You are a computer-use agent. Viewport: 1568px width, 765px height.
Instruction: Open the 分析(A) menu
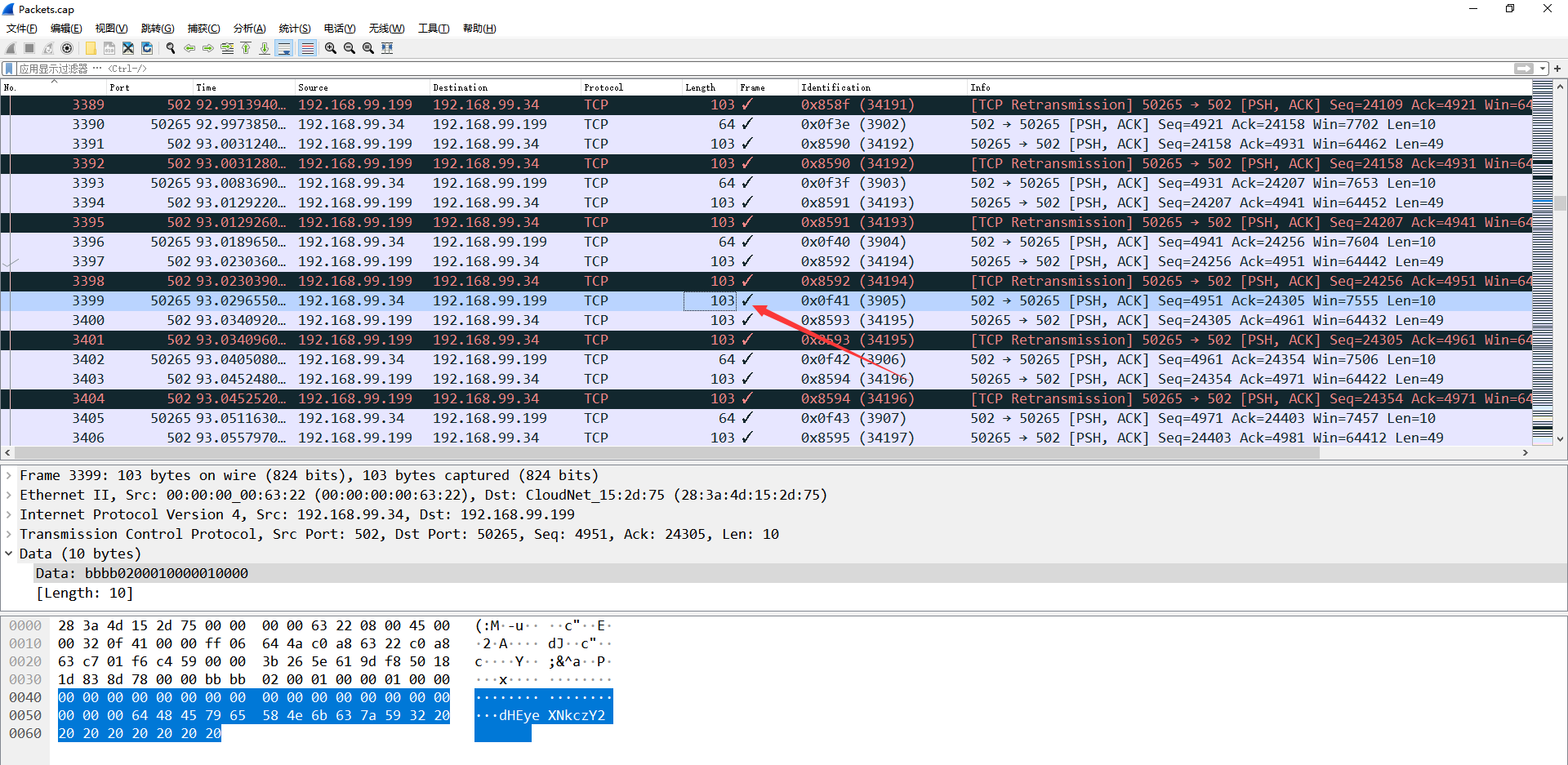coord(249,29)
